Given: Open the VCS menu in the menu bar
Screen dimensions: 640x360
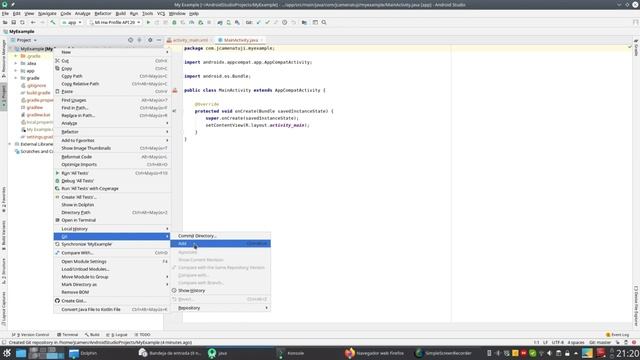Looking at the screenshot, I should (x=161, y=13).
